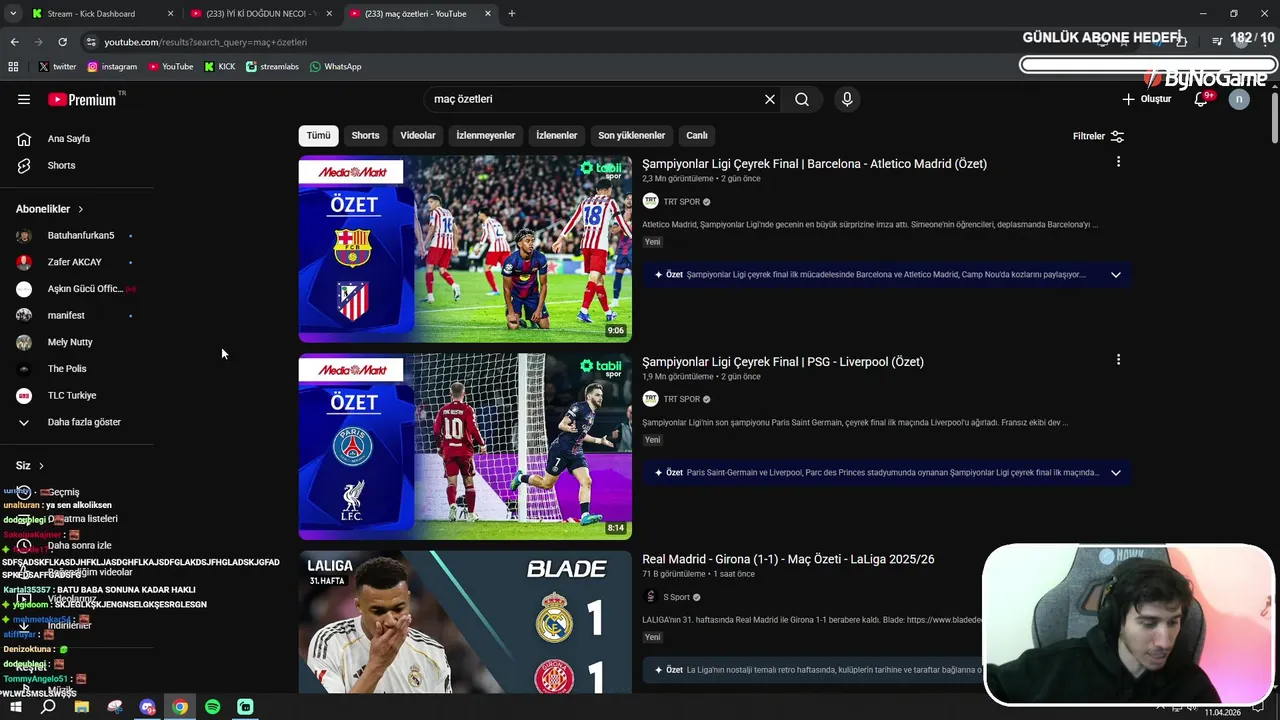Viewport: 1280px width, 720px height.
Task: Select the Tümü filter chip
Action: pyautogui.click(x=318, y=135)
